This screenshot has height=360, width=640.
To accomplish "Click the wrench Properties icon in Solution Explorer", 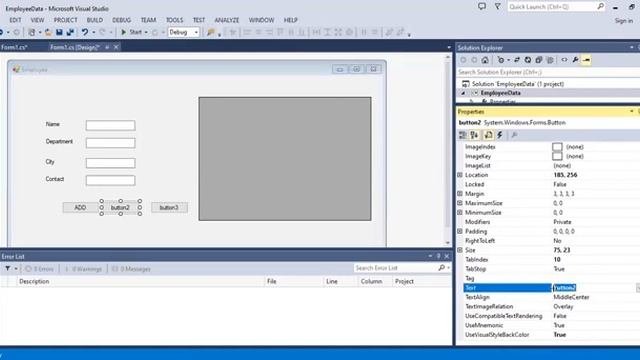I will pos(575,60).
